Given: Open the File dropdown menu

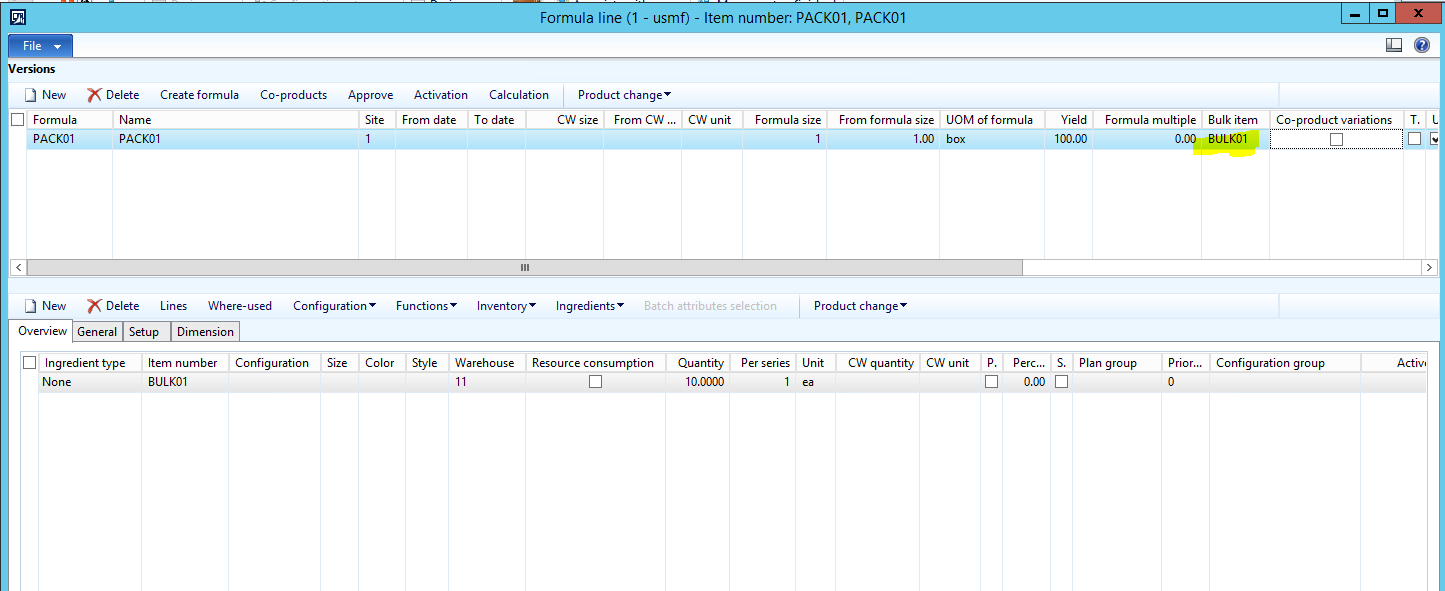Looking at the screenshot, I should 40,46.
